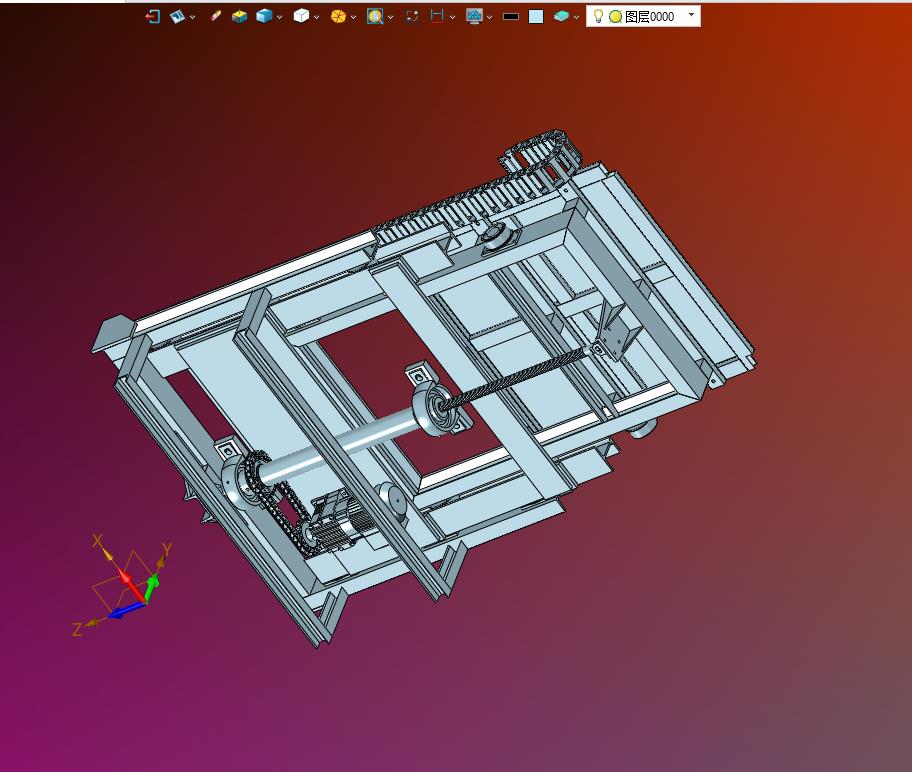Expand the blue shaded cube dropdown arrow
Image resolution: width=912 pixels, height=772 pixels.
point(279,17)
